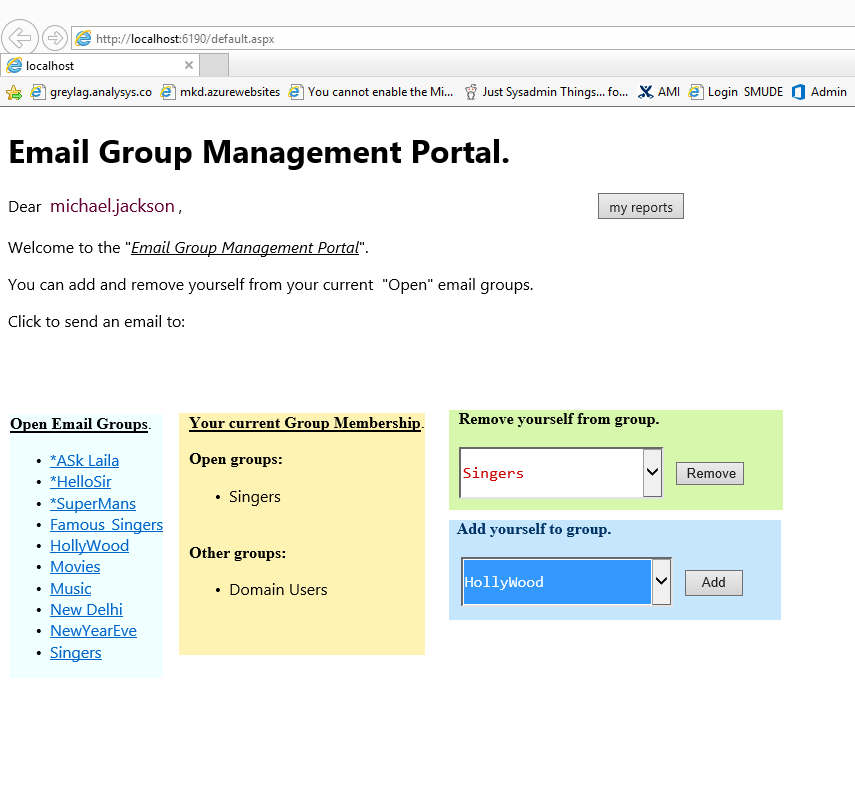The height and width of the screenshot is (807, 855).
Task: Select the localhost browser tab
Action: (100, 65)
